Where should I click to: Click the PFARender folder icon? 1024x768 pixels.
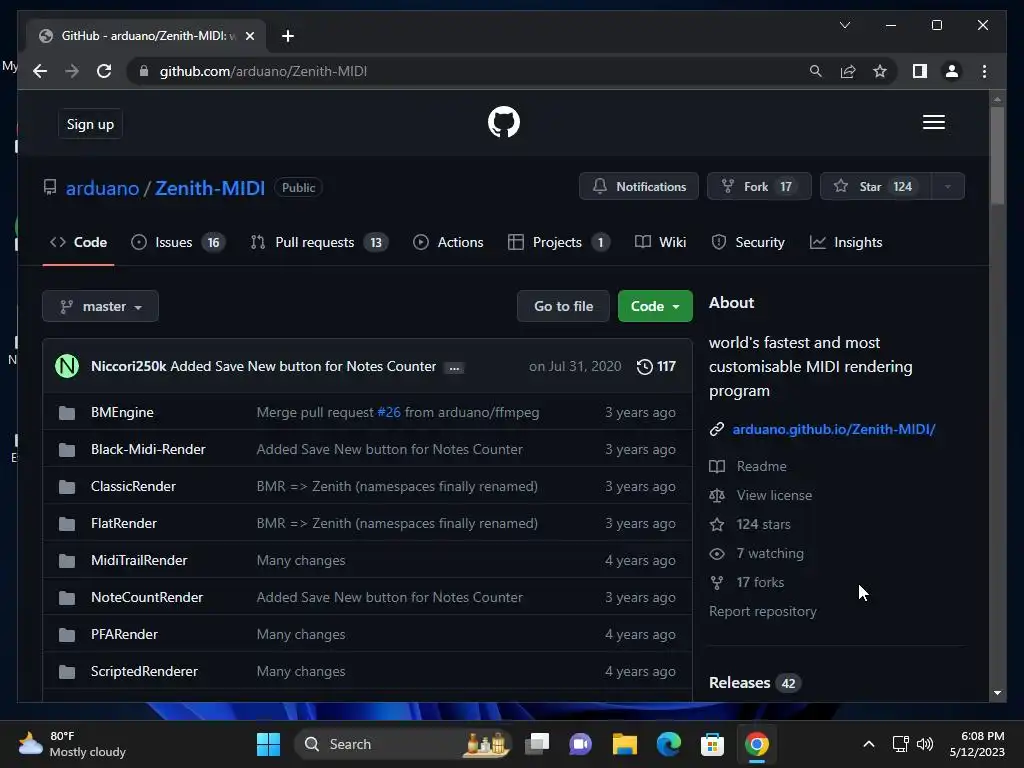(67, 635)
